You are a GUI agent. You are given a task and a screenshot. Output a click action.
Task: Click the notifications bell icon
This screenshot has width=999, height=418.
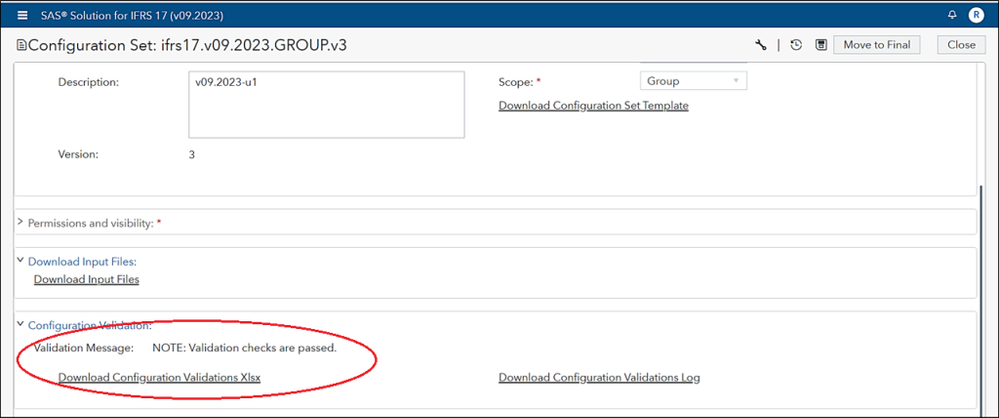[x=950, y=15]
